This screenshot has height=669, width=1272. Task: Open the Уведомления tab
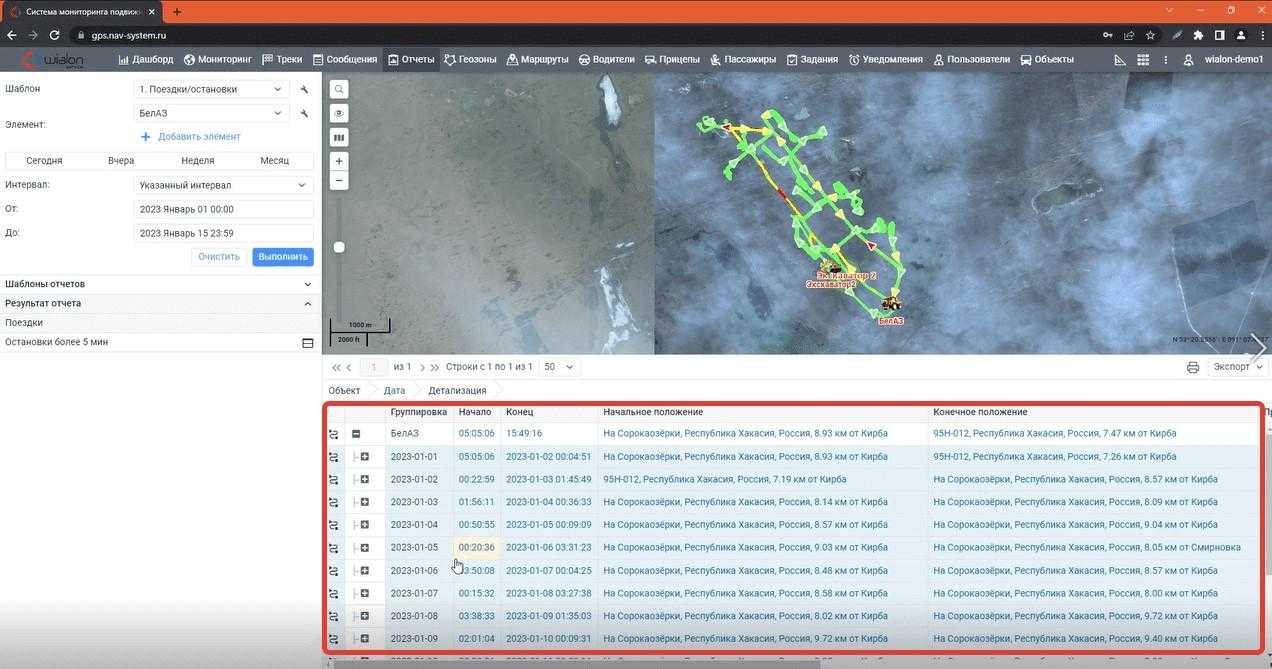click(x=885, y=60)
